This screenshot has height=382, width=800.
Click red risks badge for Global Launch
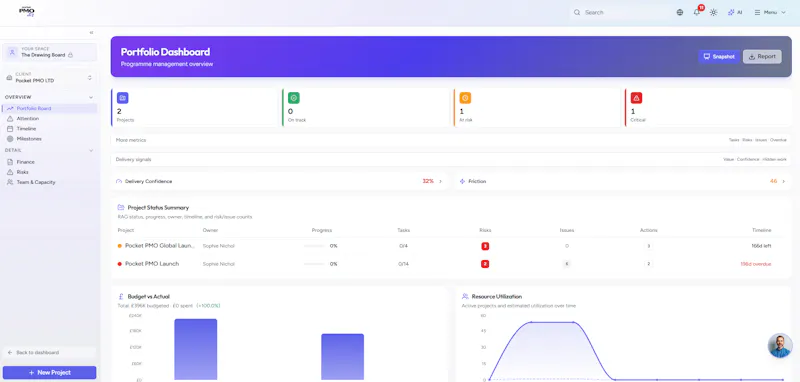click(485, 246)
